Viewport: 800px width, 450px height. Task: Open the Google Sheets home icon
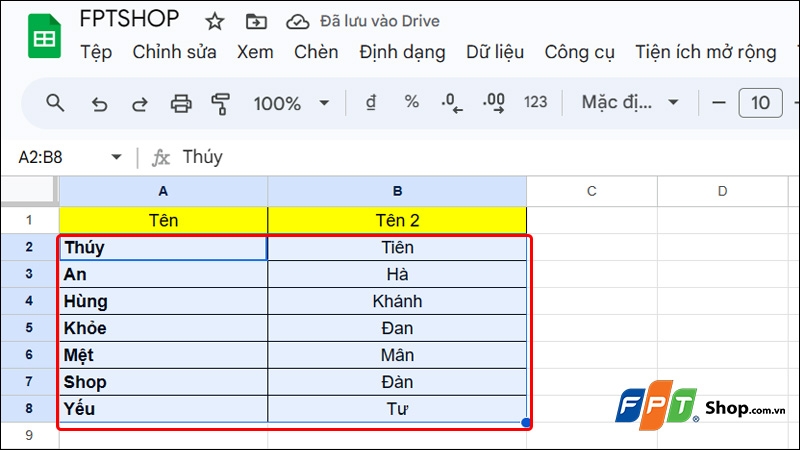44,36
